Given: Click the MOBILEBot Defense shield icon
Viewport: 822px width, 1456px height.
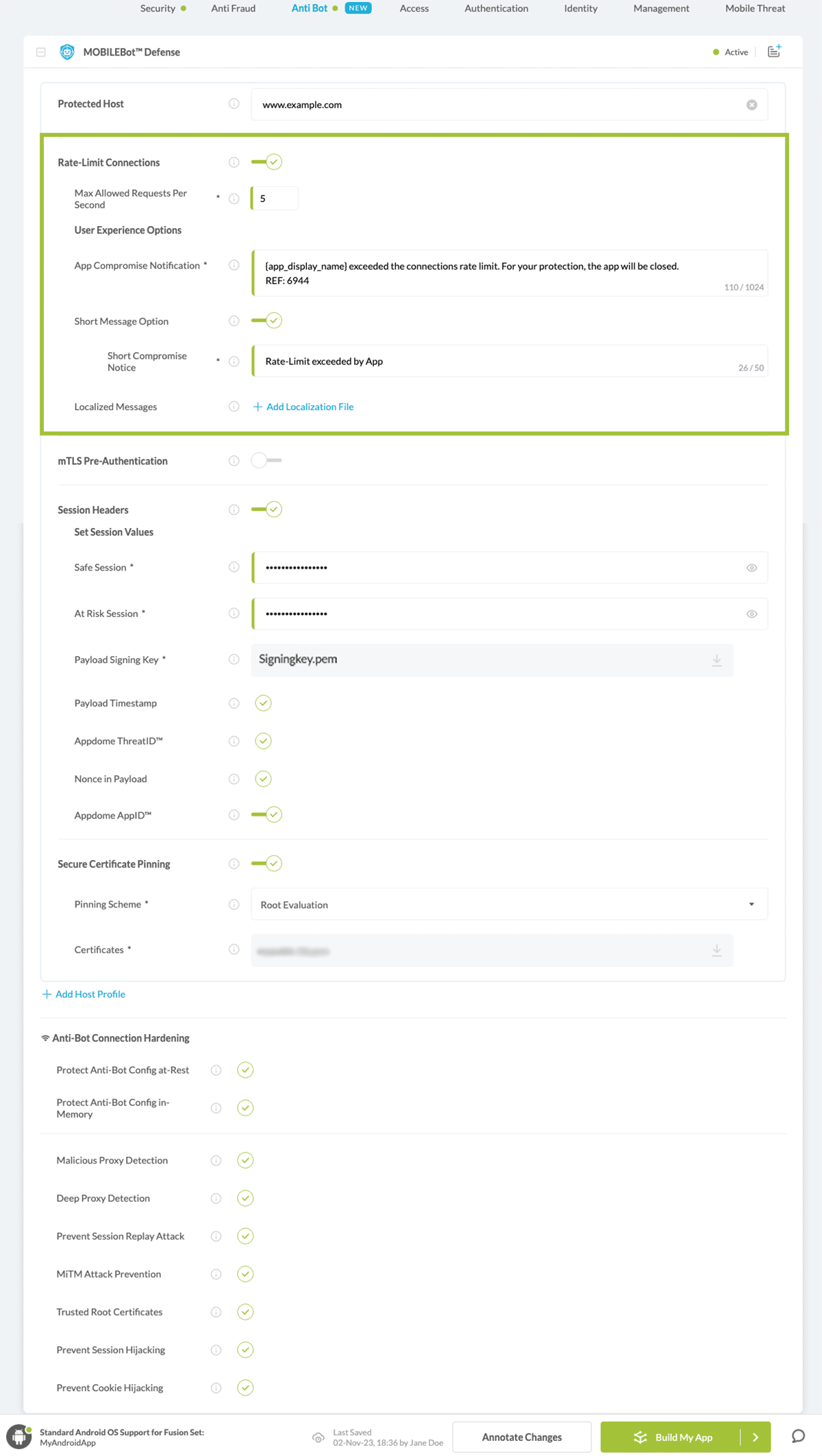Looking at the screenshot, I should tap(67, 52).
